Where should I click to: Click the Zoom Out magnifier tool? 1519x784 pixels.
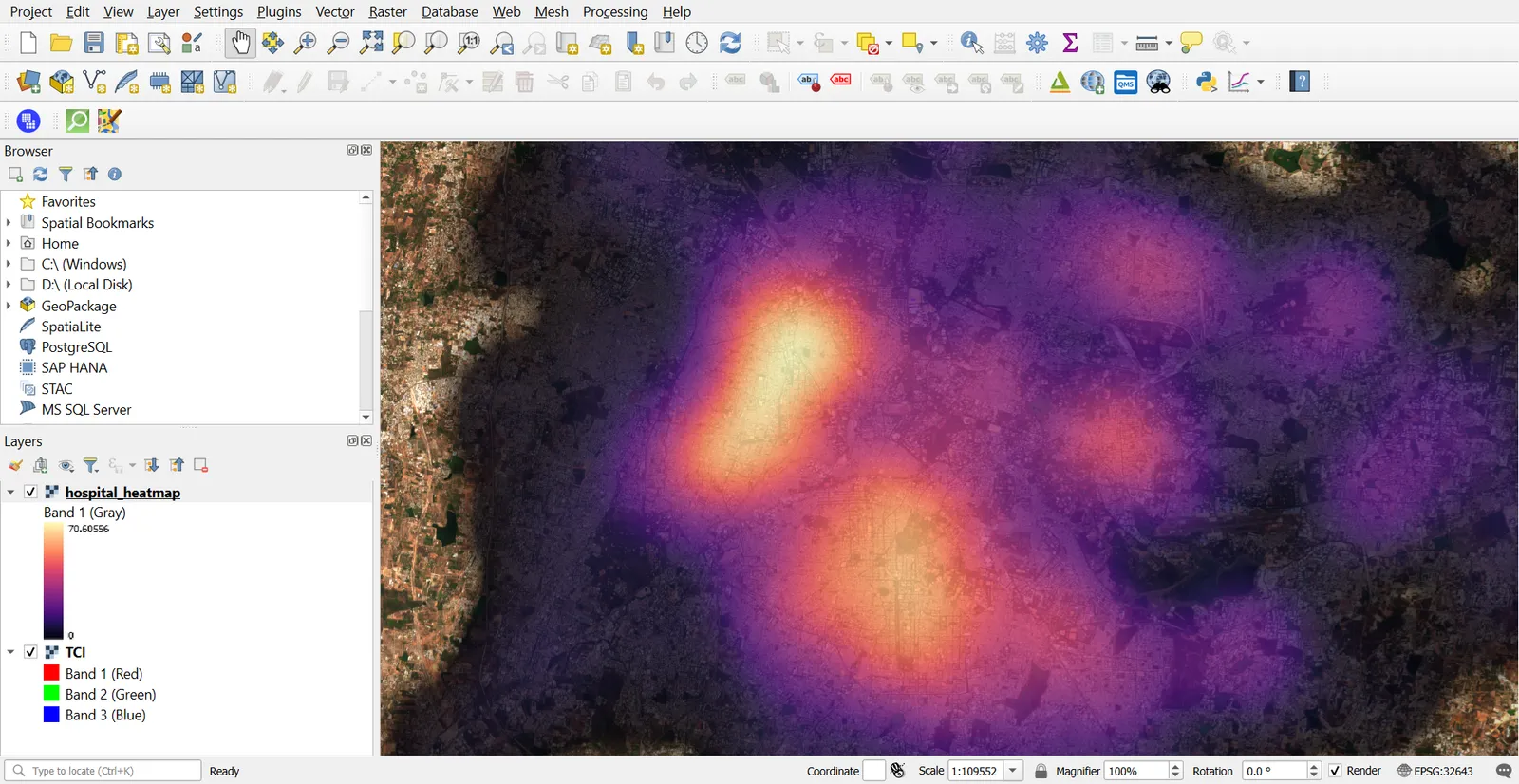point(338,43)
